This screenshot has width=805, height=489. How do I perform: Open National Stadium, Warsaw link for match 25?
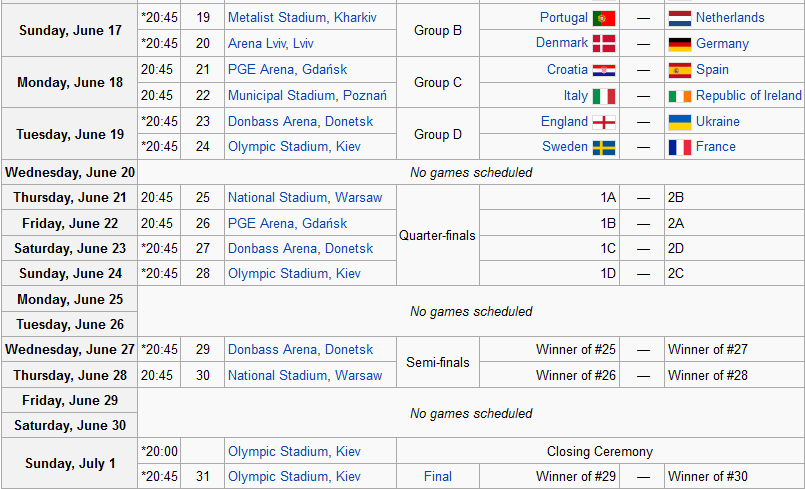pos(305,198)
